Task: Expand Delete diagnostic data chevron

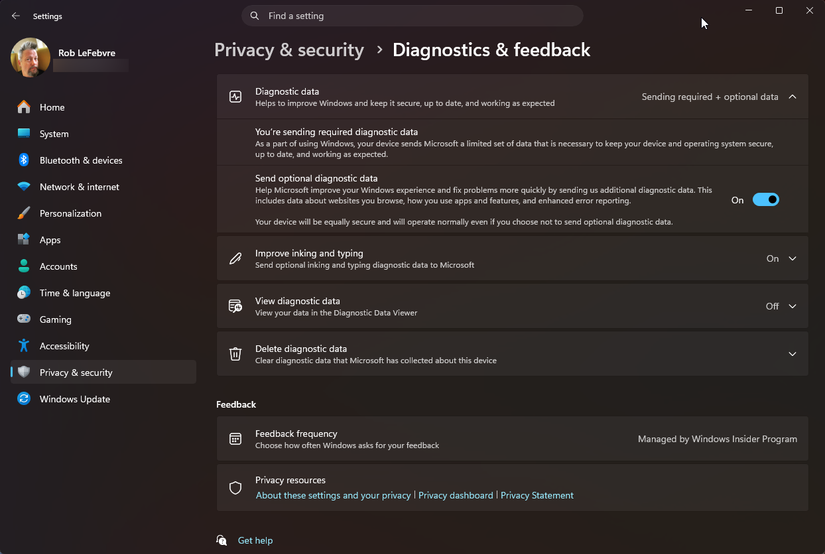Action: pyautogui.click(x=792, y=354)
